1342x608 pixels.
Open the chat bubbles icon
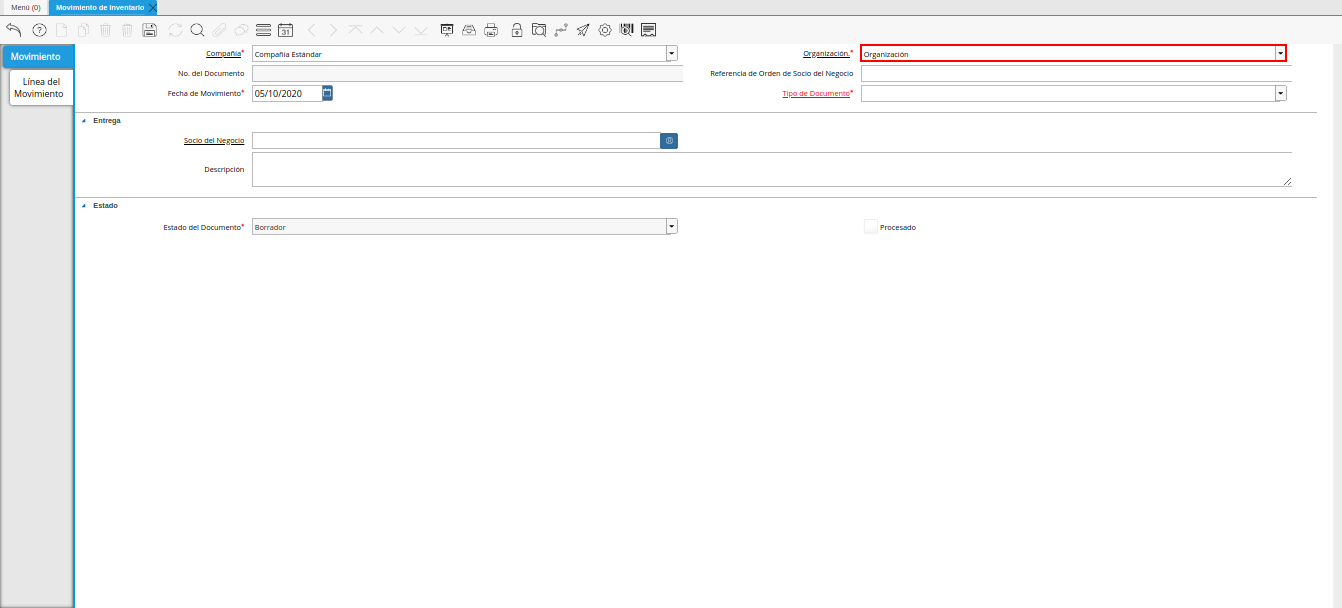tap(241, 30)
